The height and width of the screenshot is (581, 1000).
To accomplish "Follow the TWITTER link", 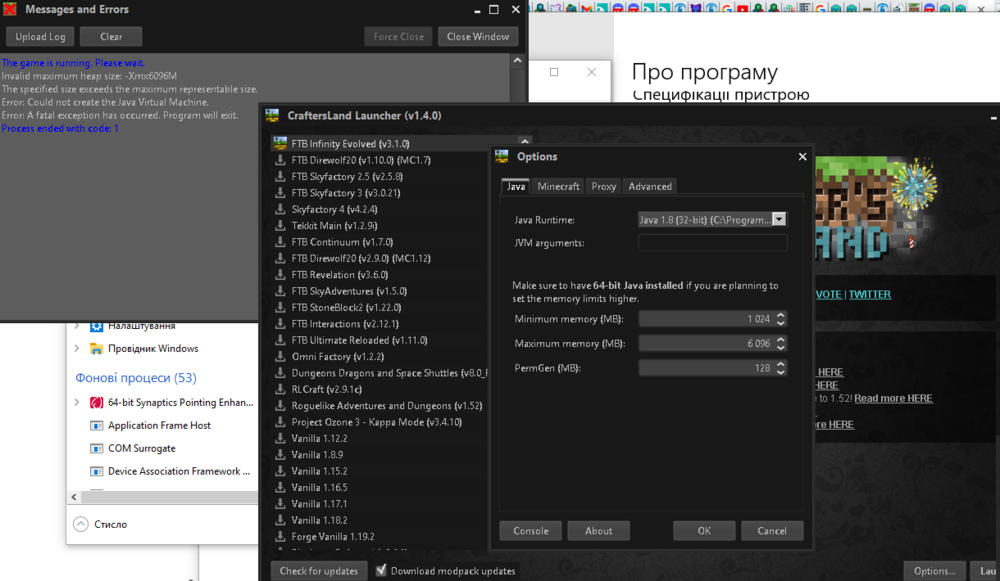I will point(870,295).
